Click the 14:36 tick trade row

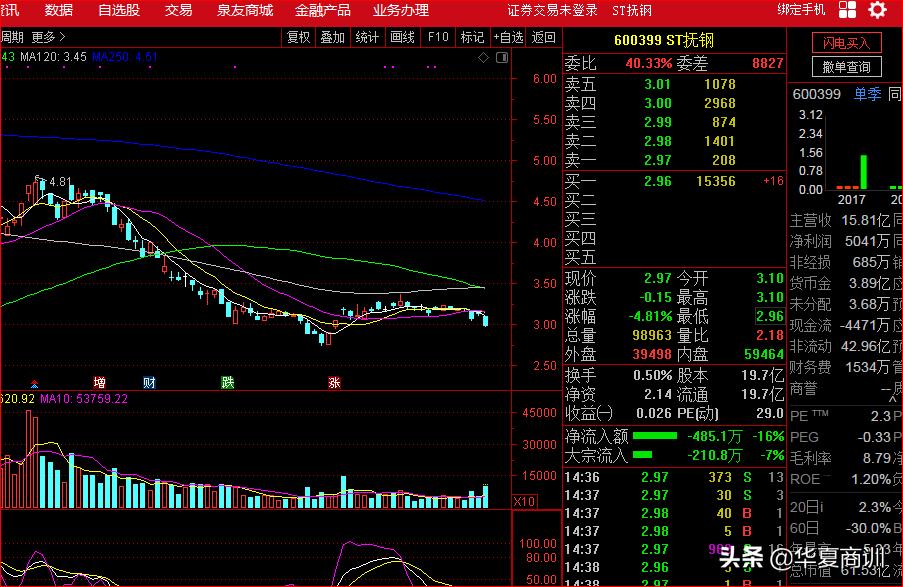point(674,477)
